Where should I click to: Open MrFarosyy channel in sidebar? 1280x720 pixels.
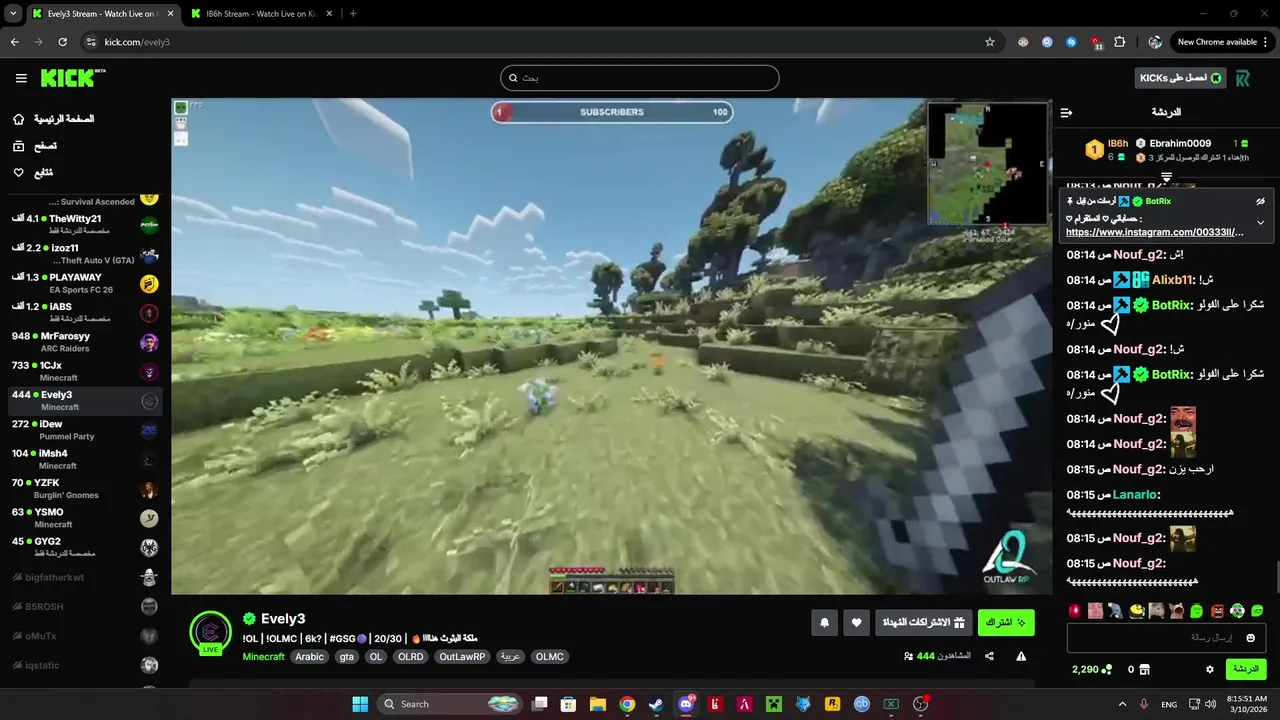84,342
